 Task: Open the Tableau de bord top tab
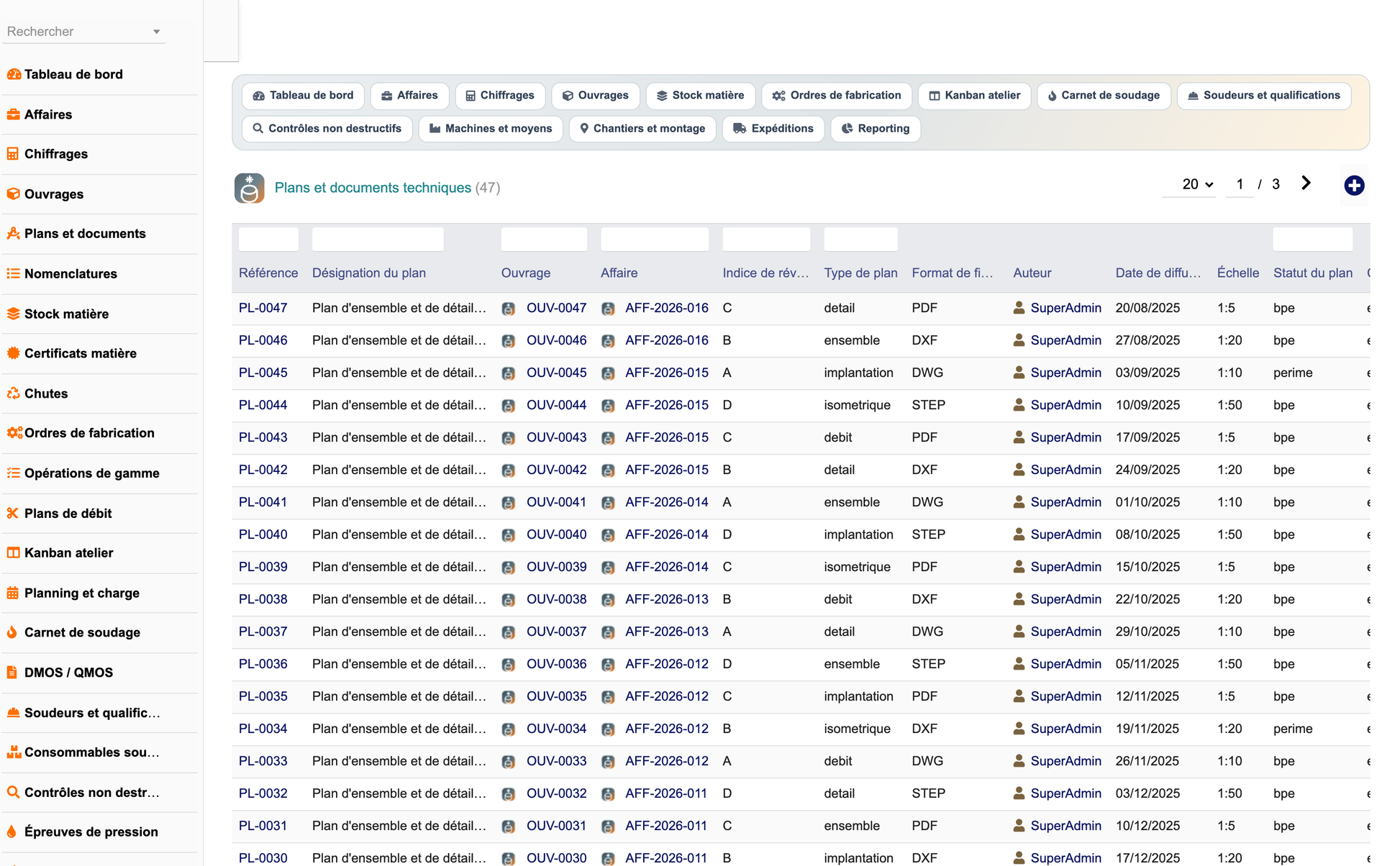click(x=304, y=96)
